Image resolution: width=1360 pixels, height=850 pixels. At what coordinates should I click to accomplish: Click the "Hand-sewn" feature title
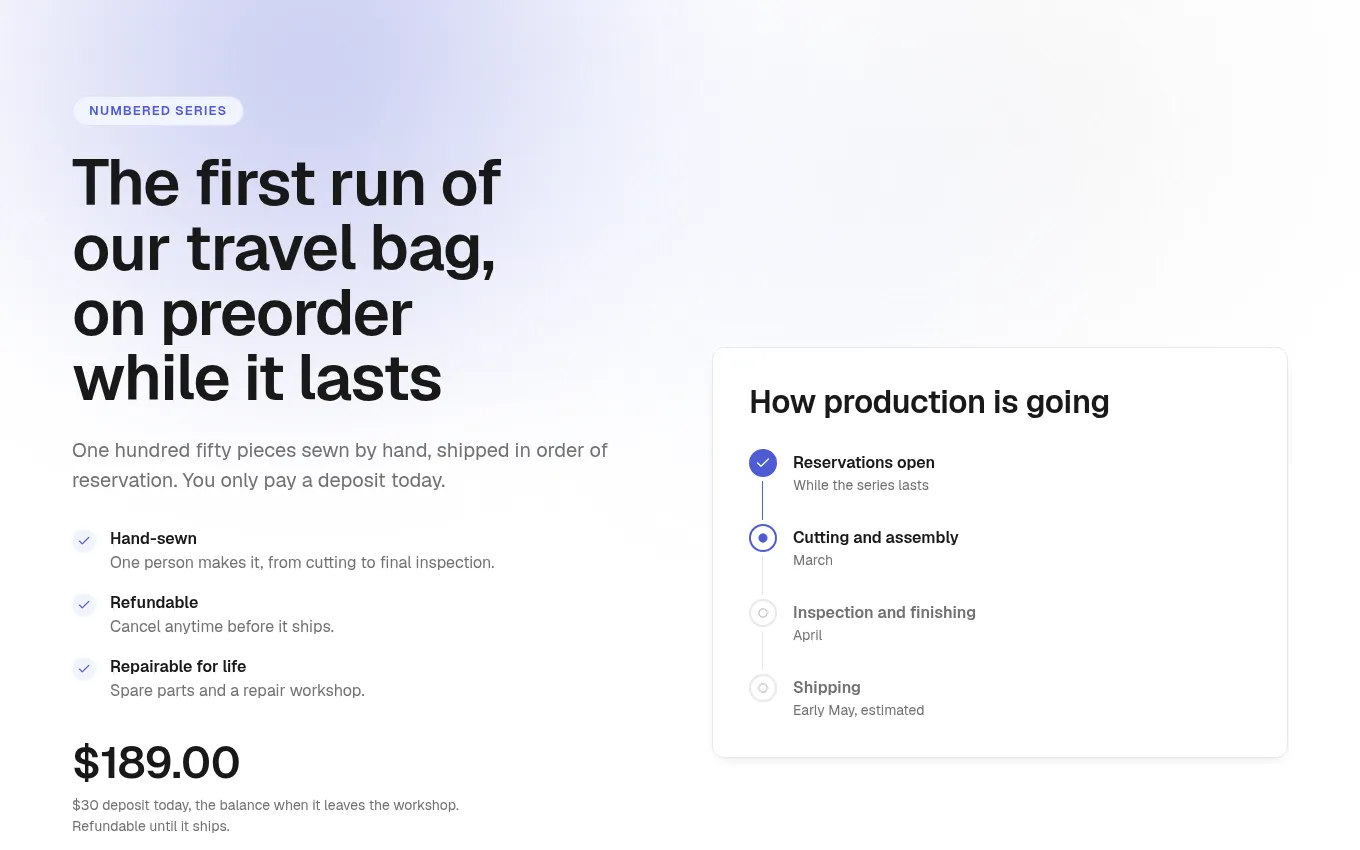click(x=153, y=538)
